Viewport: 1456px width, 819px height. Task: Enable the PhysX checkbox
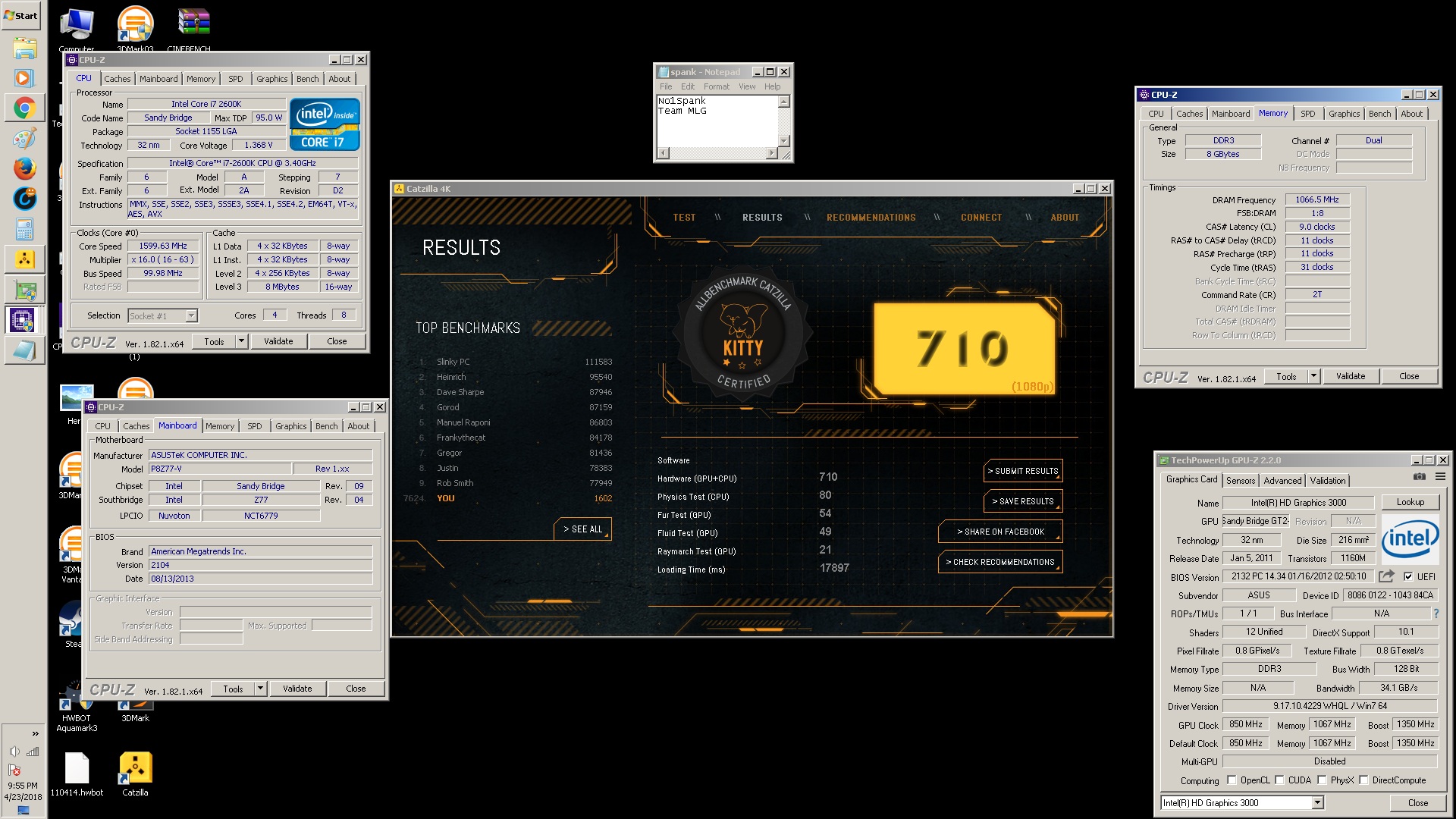pyautogui.click(x=1322, y=780)
